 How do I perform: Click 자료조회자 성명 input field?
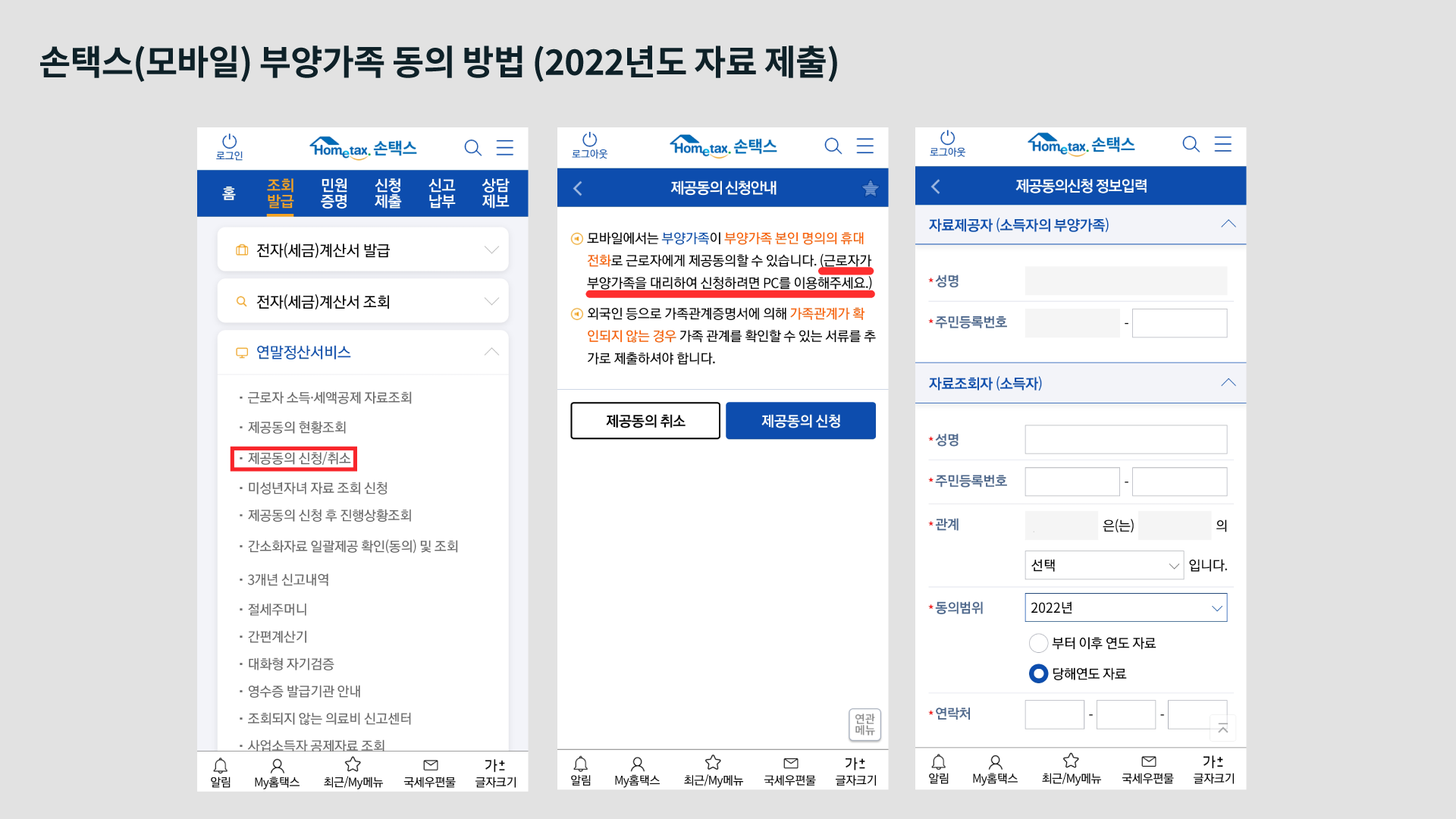pos(1126,439)
